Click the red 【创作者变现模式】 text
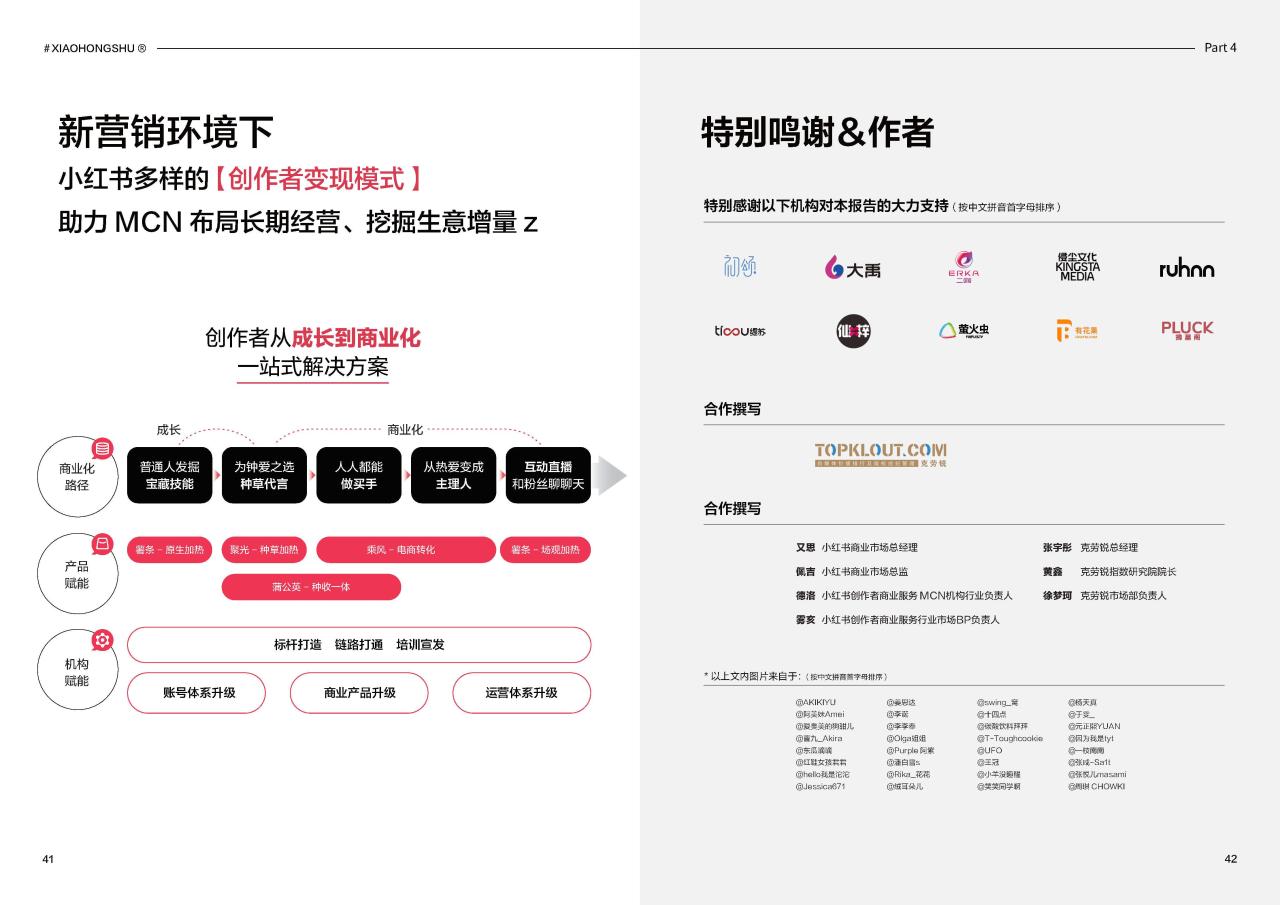 click(318, 179)
